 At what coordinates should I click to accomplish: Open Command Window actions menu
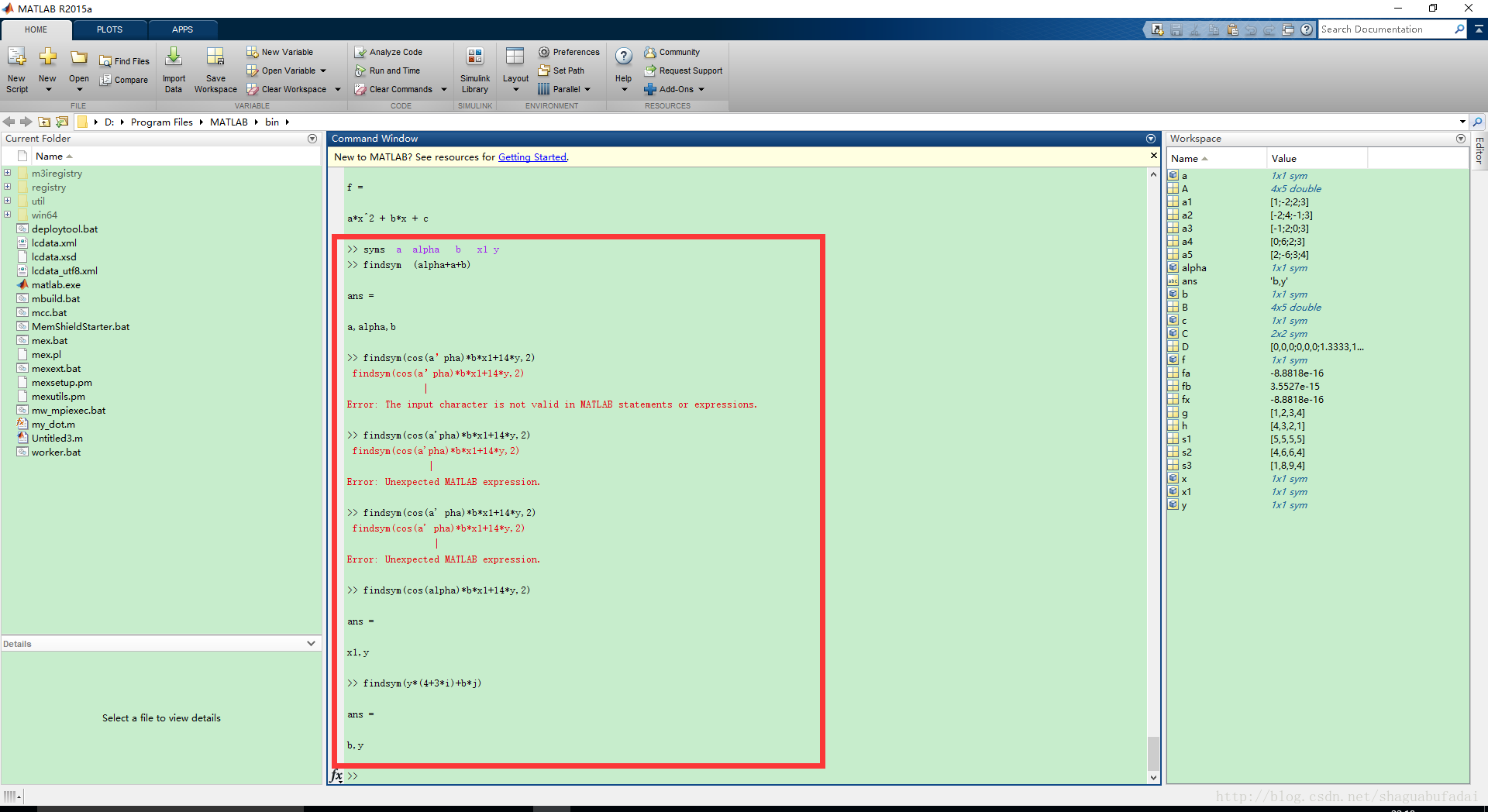pos(1151,139)
